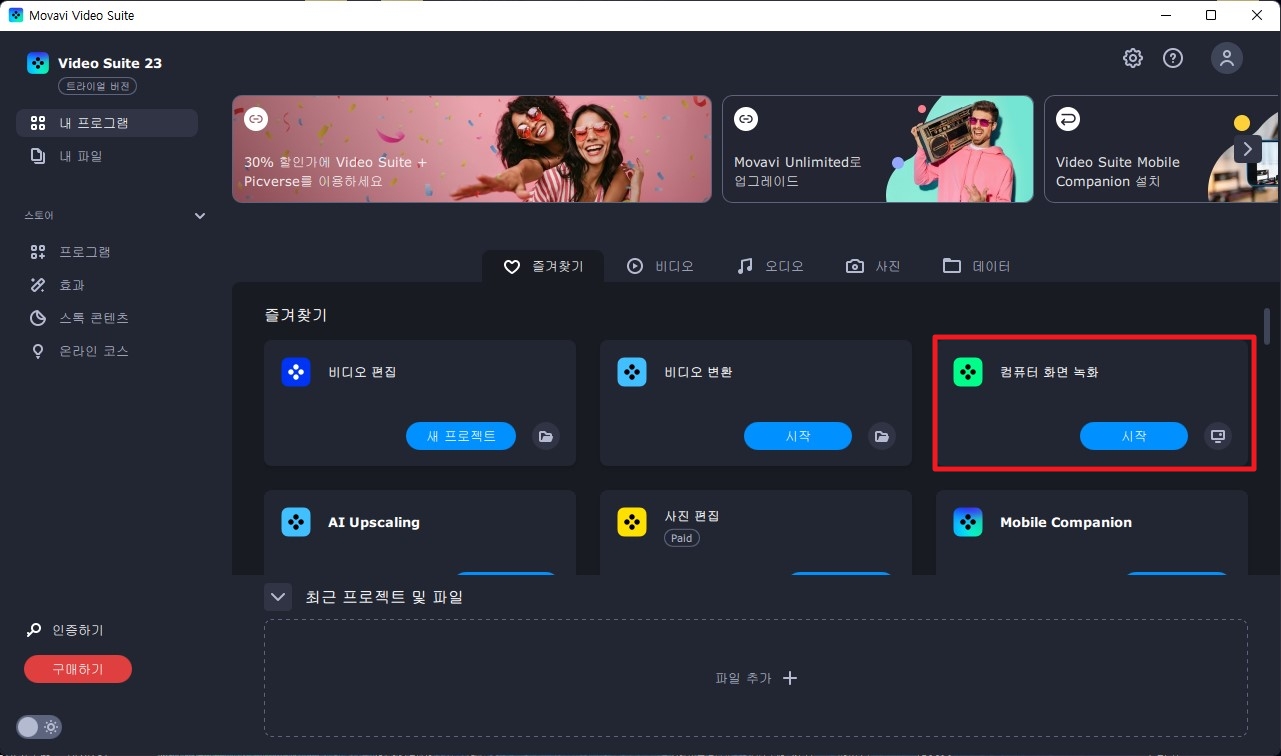Screen dimensions: 1281x756
Task: Click 시작 button in 컴퓨터 화면 녹화 card
Action: coord(1134,436)
